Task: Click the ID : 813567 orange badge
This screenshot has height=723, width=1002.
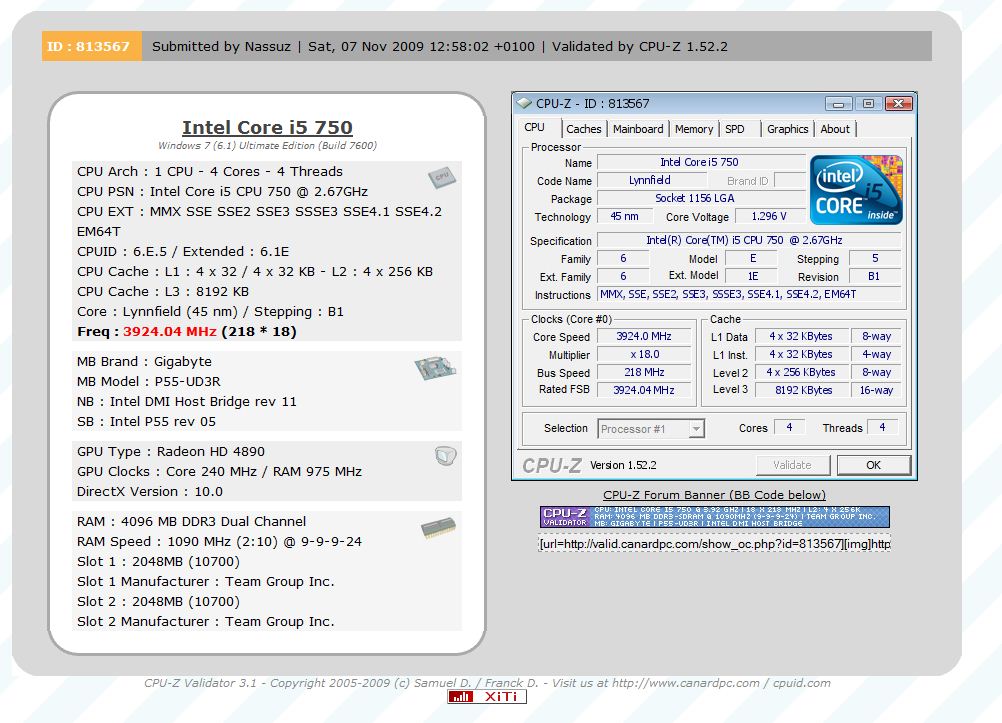Action: click(92, 46)
